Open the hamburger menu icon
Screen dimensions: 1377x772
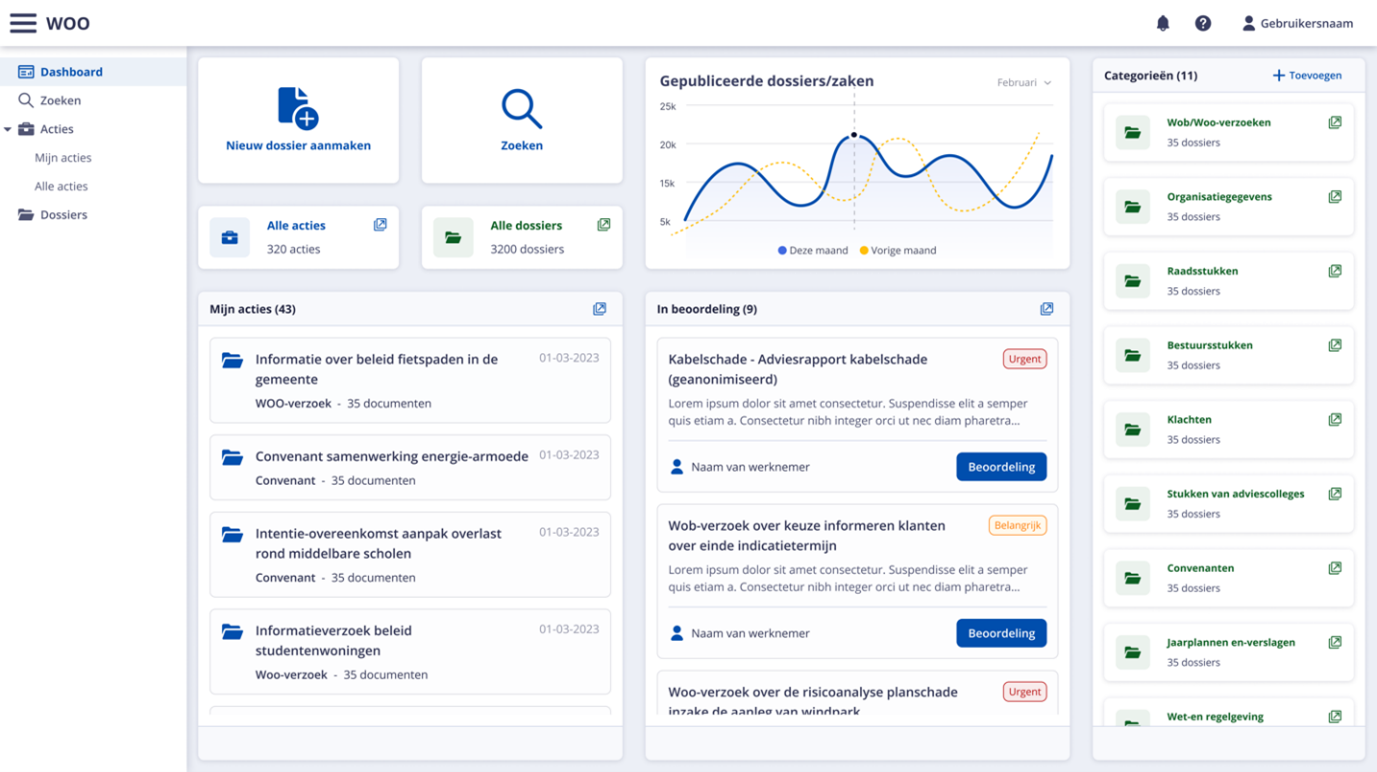click(x=23, y=23)
